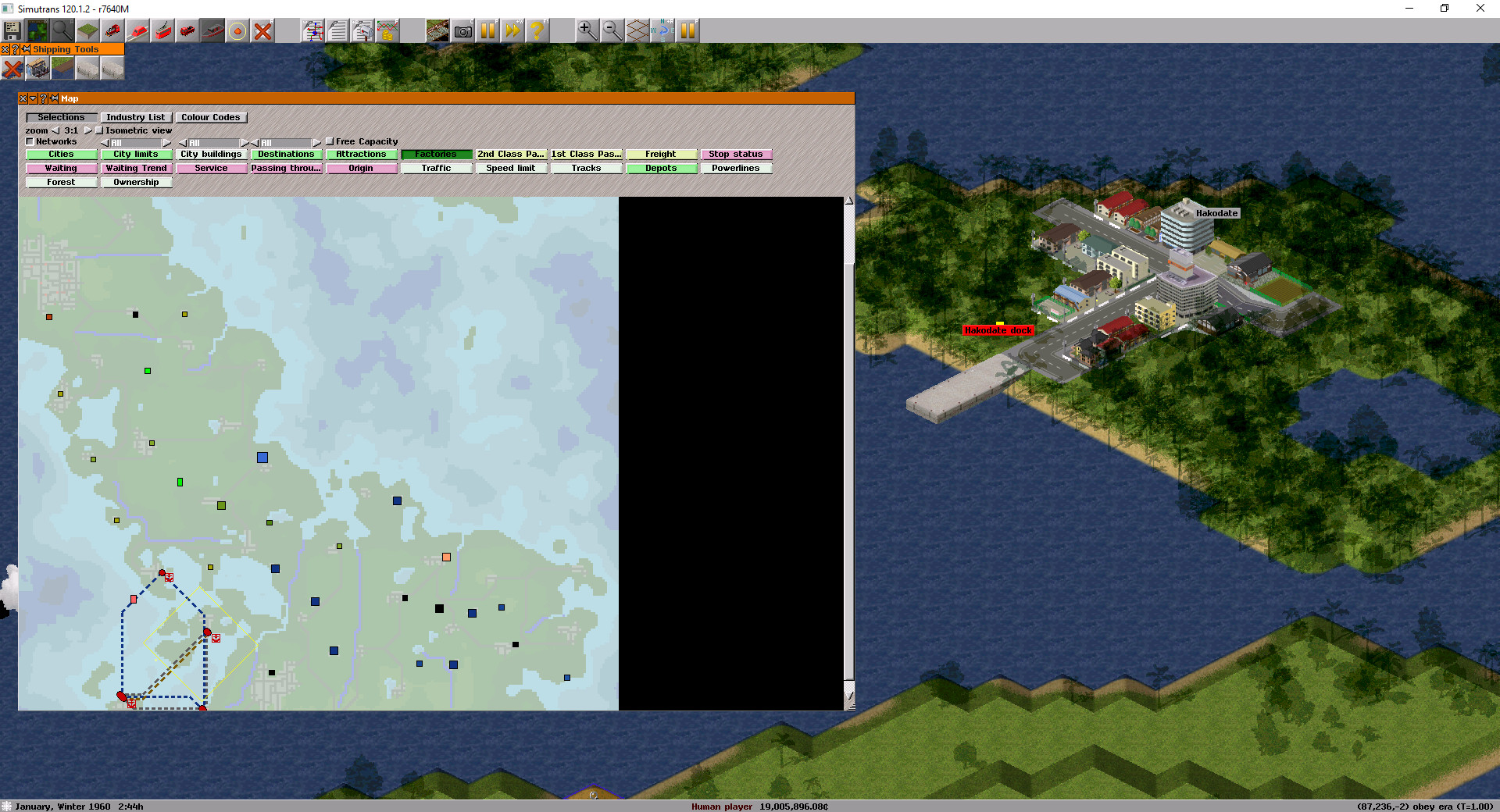The width and height of the screenshot is (1500, 812).
Task: Save the game with disk icon
Action: coord(12,30)
